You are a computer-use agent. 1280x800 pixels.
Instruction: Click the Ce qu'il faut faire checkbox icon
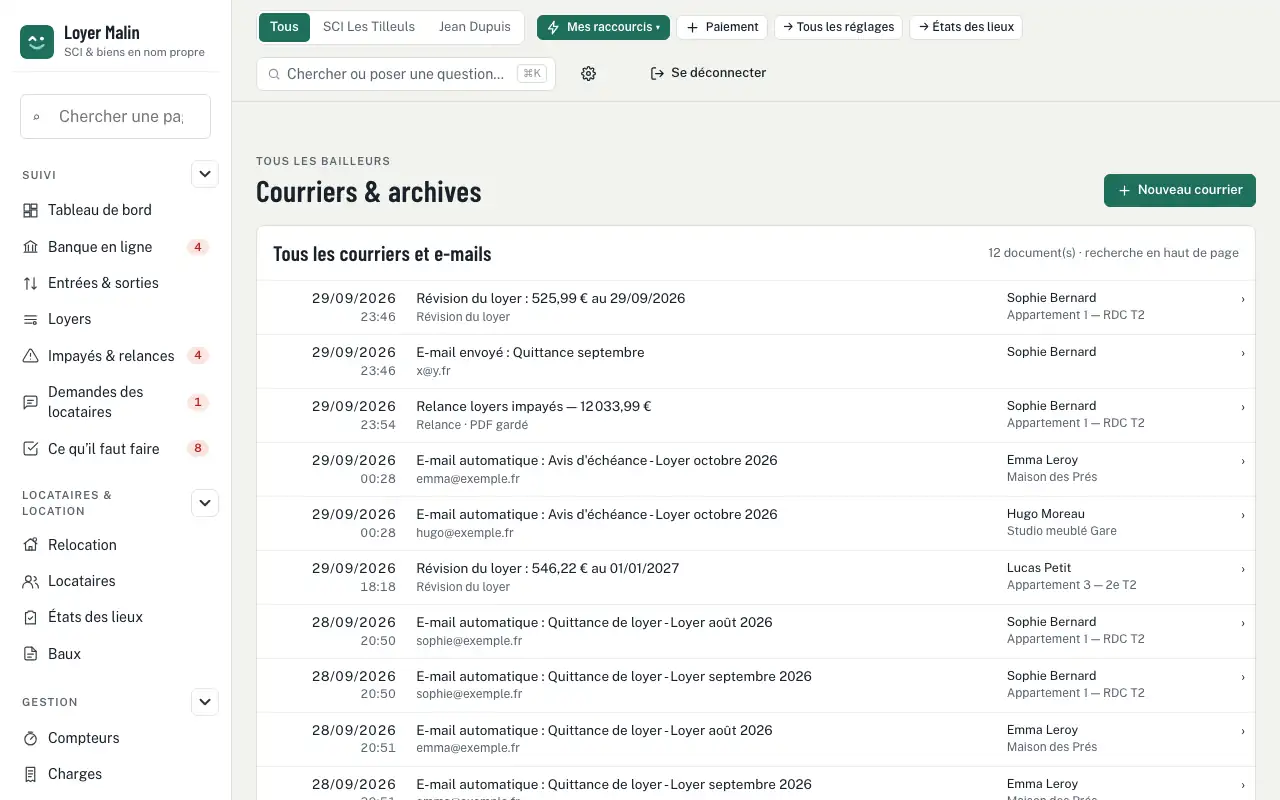30,449
